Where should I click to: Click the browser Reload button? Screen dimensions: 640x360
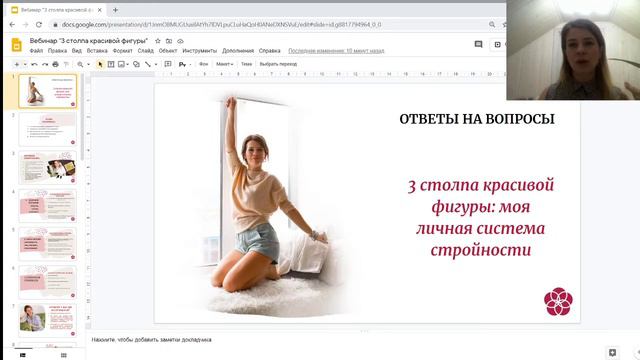pyautogui.click(x=39, y=24)
